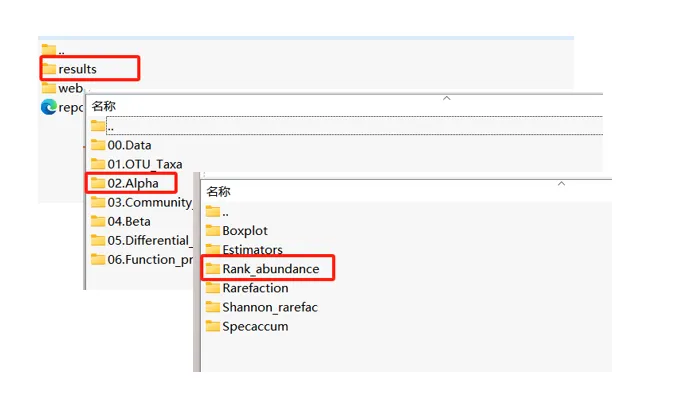This screenshot has height=396, width=674.
Task: Open the Rank_abundance folder
Action: (262, 269)
